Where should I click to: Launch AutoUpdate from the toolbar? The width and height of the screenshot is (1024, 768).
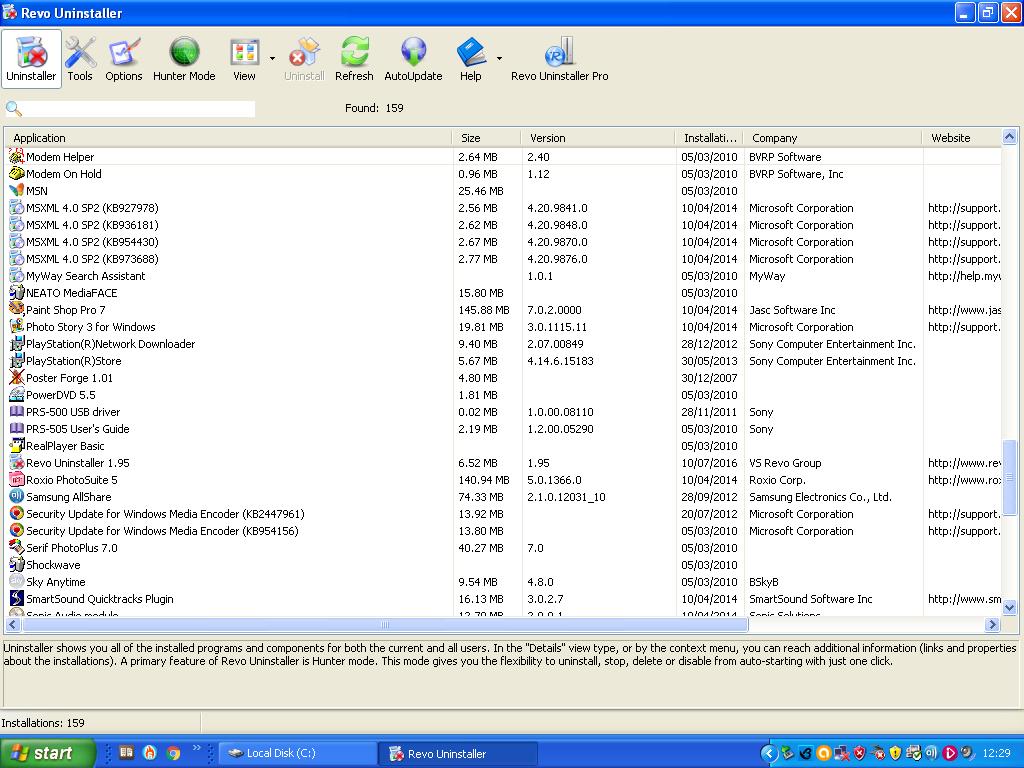point(413,59)
